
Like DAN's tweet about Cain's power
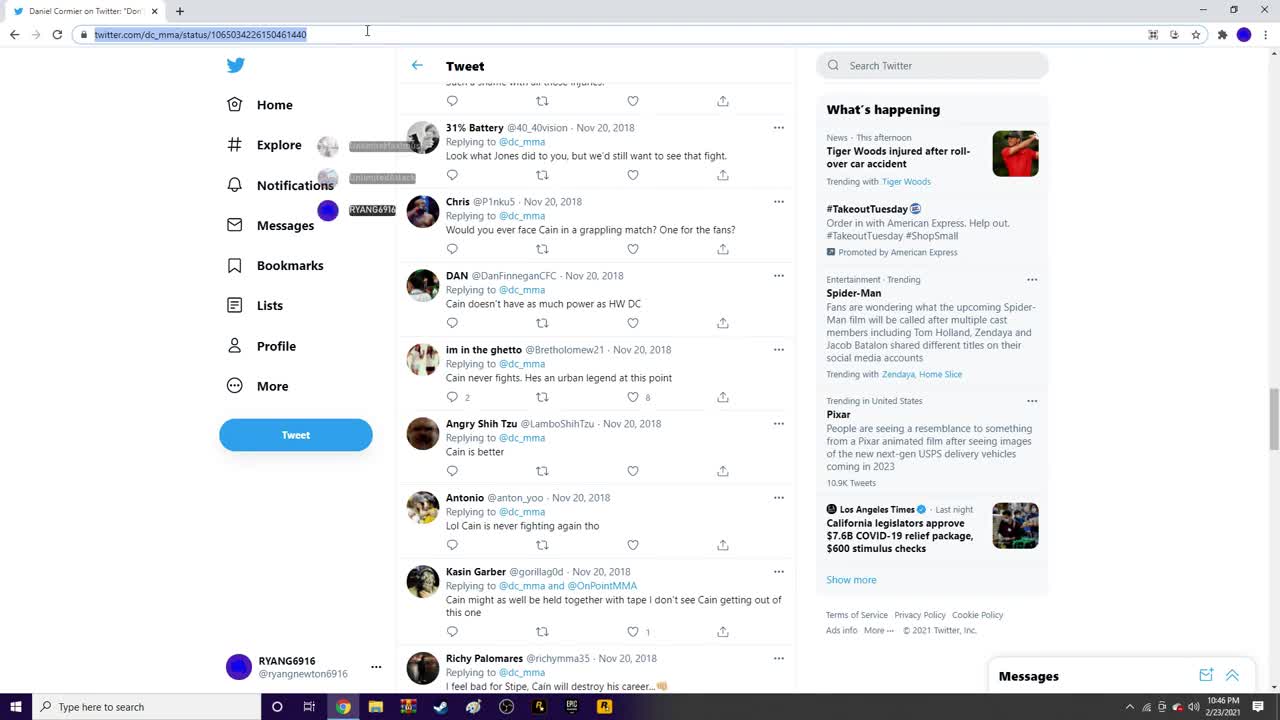(632, 323)
